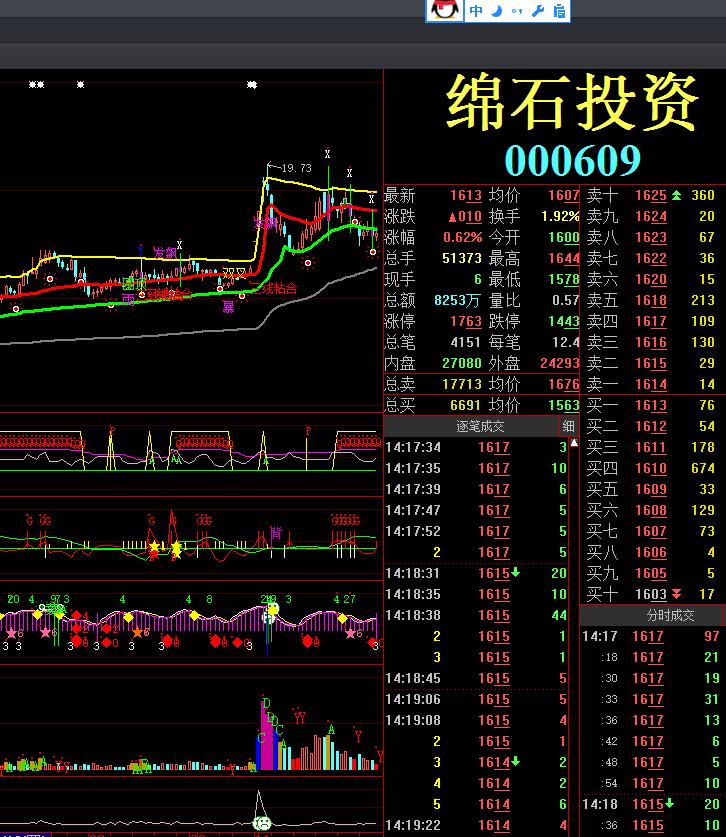Click the 14:17 minute trade row
Image resolution: width=726 pixels, height=837 pixels.
(x=651, y=636)
